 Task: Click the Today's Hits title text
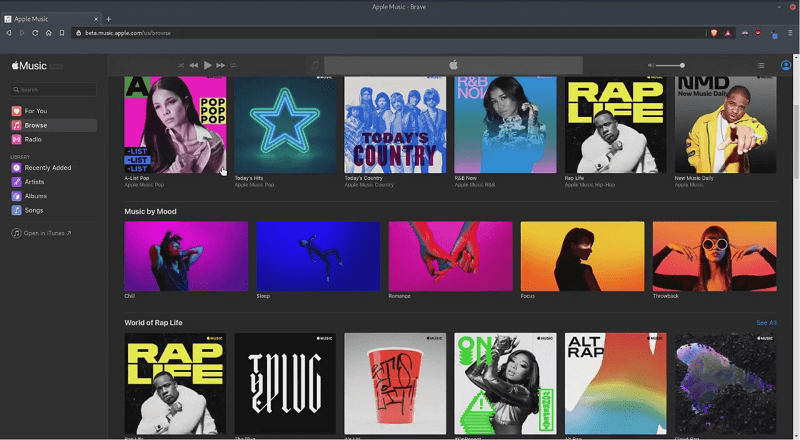[249, 178]
